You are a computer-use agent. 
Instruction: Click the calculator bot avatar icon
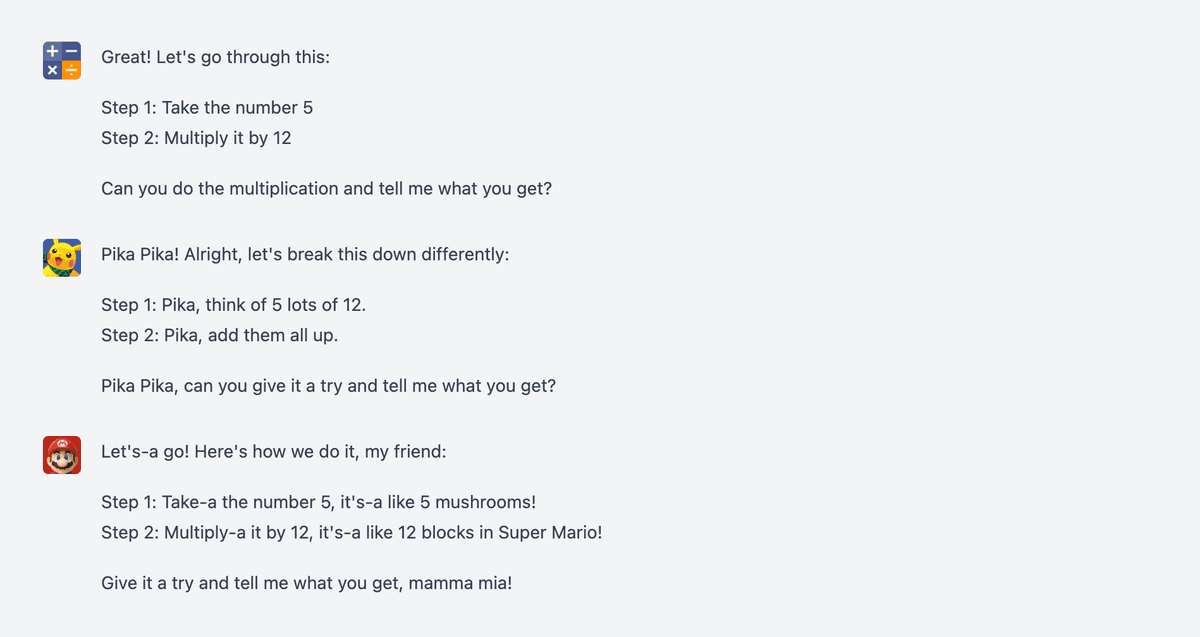pos(62,60)
